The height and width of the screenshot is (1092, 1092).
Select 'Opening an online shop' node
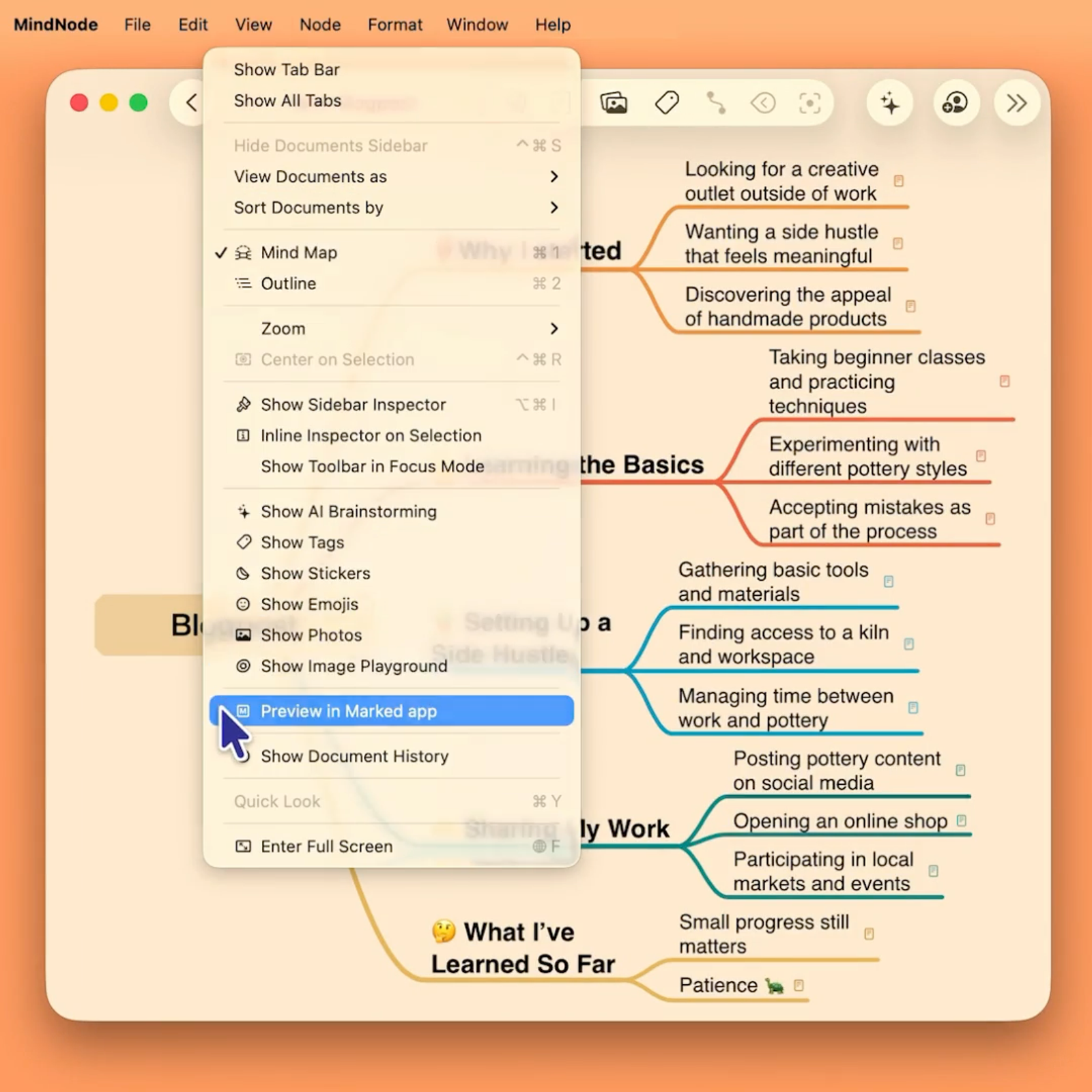coord(840,820)
